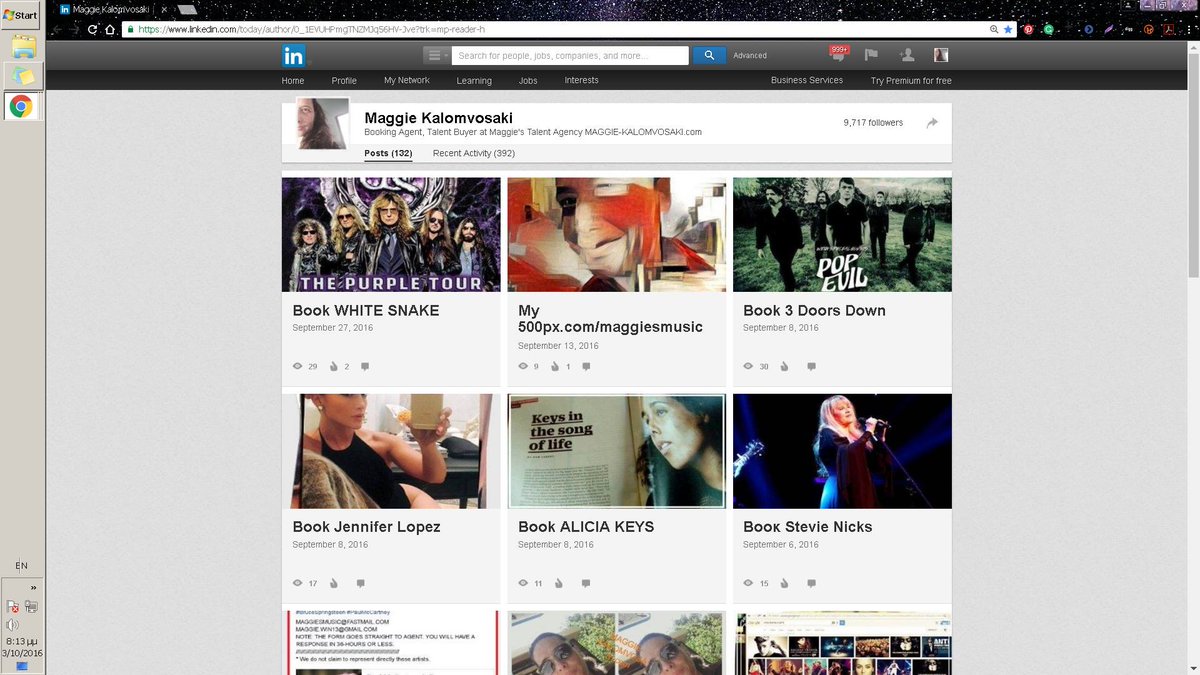Screen dimensions: 1200x675
Task: Open Book Stevie Nicks post image
Action: click(842, 451)
